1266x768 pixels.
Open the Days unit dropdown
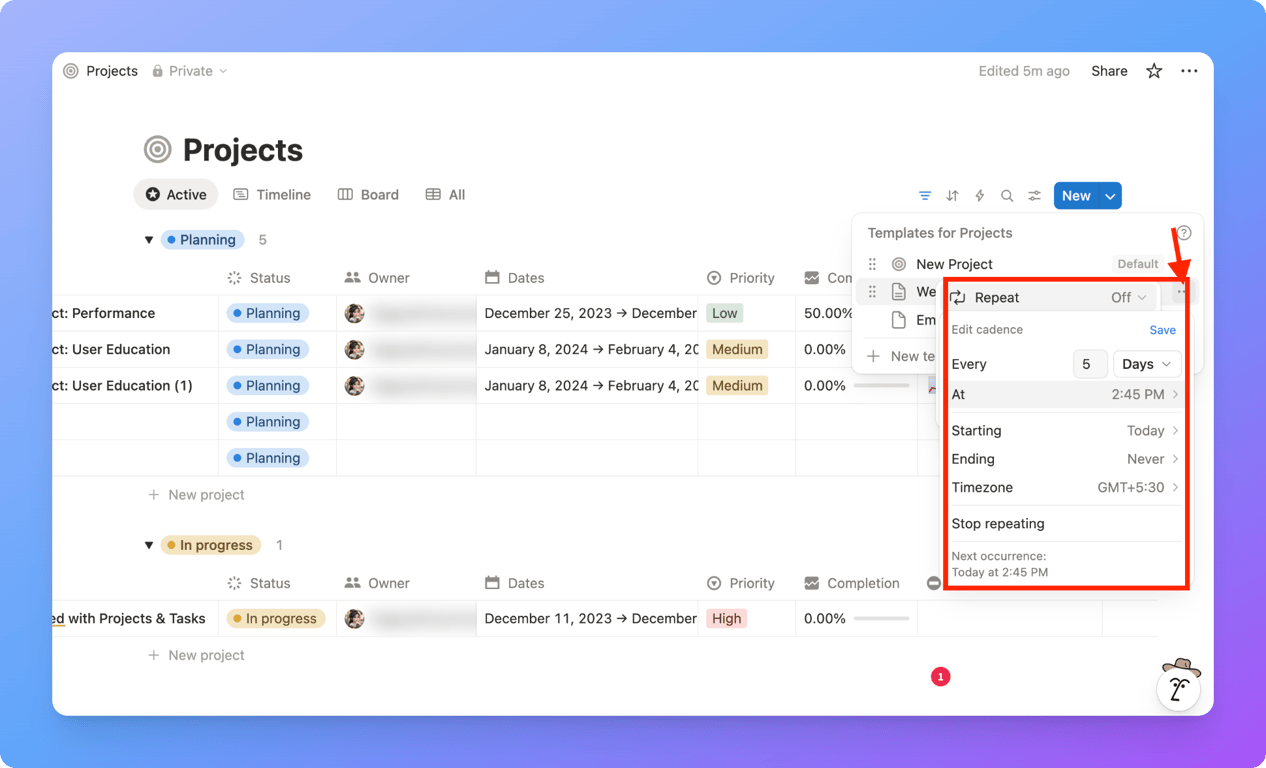(1146, 364)
